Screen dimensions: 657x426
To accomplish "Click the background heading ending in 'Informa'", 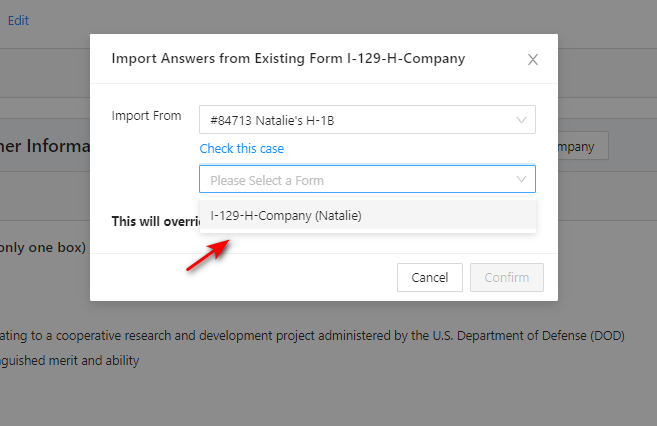I will [45, 147].
